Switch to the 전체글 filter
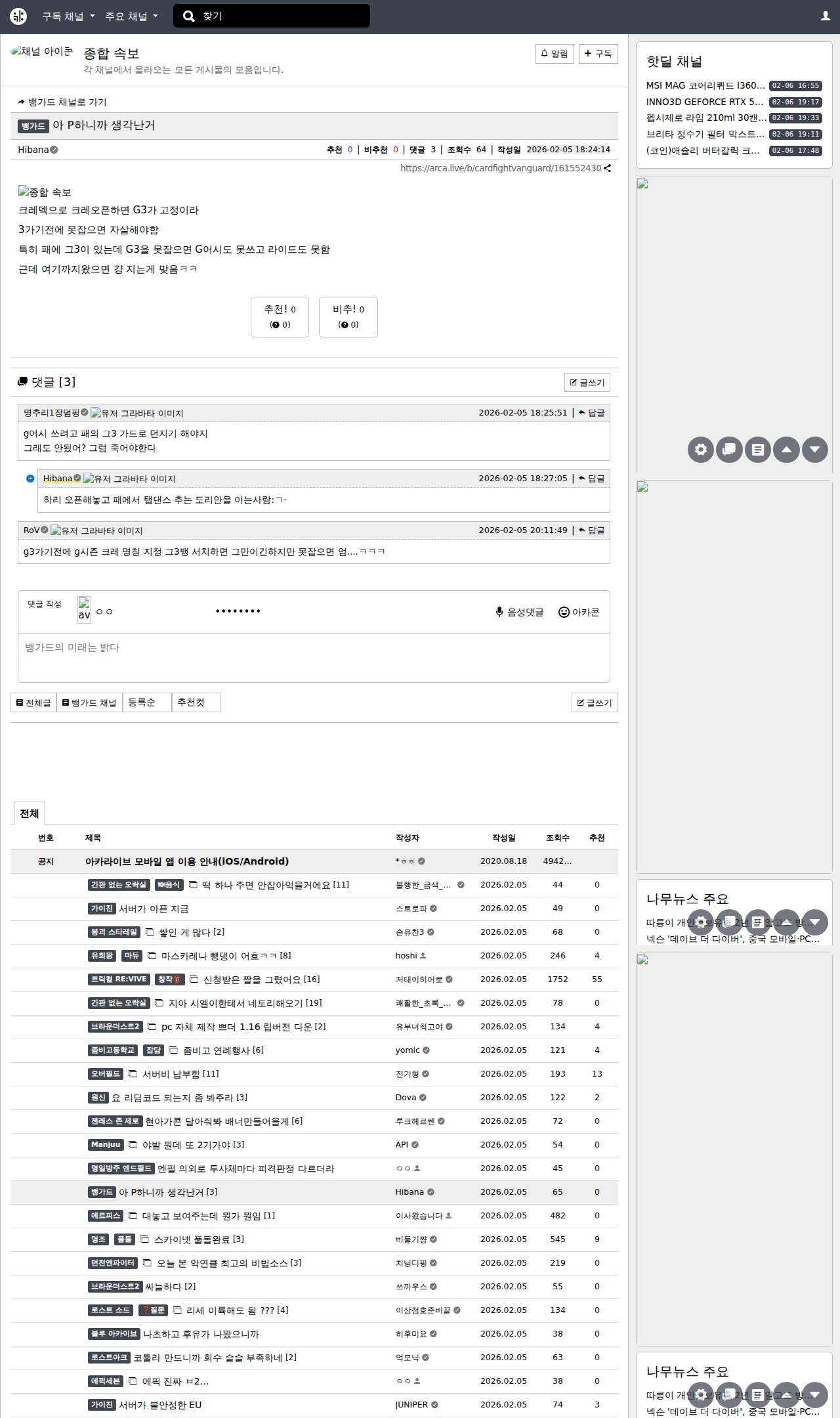Viewport: 840px width, 1418px height. tap(33, 702)
